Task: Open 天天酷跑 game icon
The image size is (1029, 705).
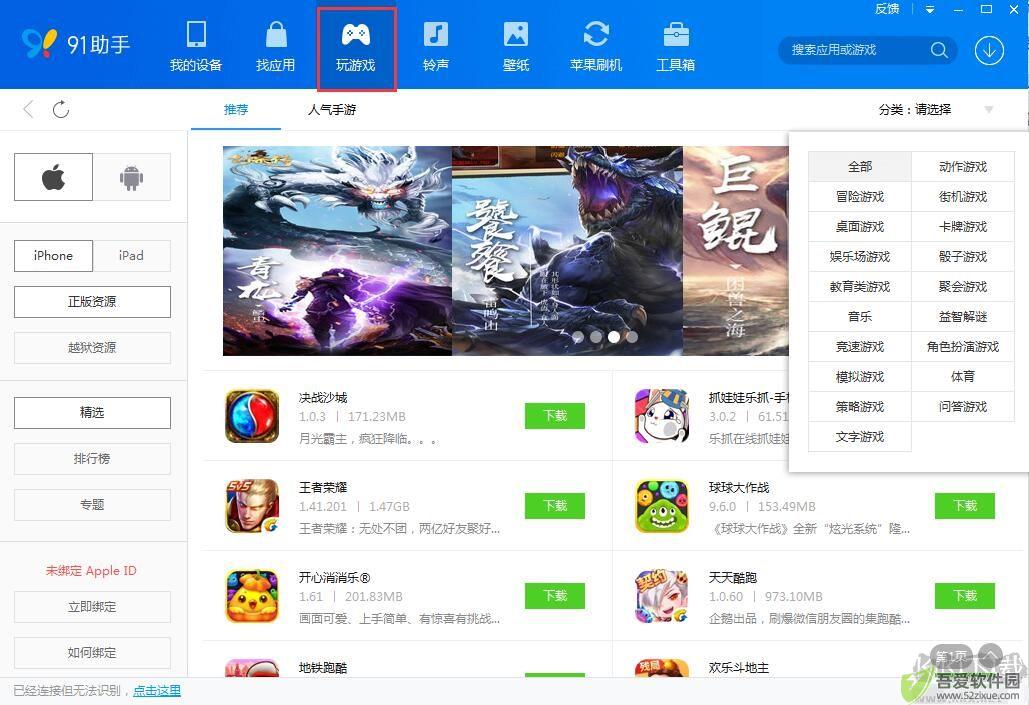Action: pyautogui.click(x=662, y=596)
